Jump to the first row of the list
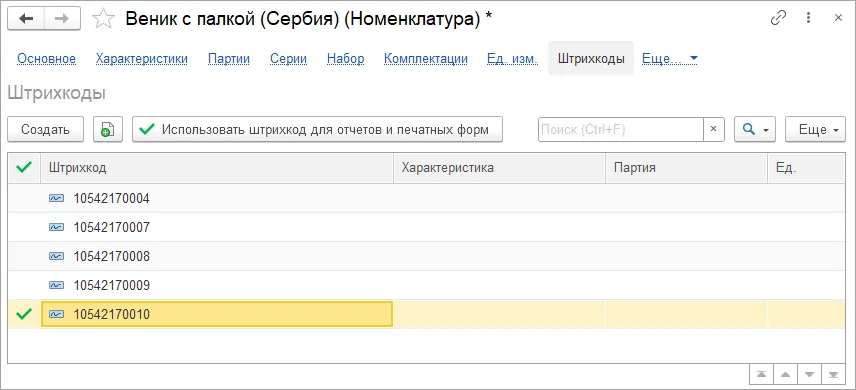Image resolution: width=856 pixels, height=390 pixels. pyautogui.click(x=761, y=374)
